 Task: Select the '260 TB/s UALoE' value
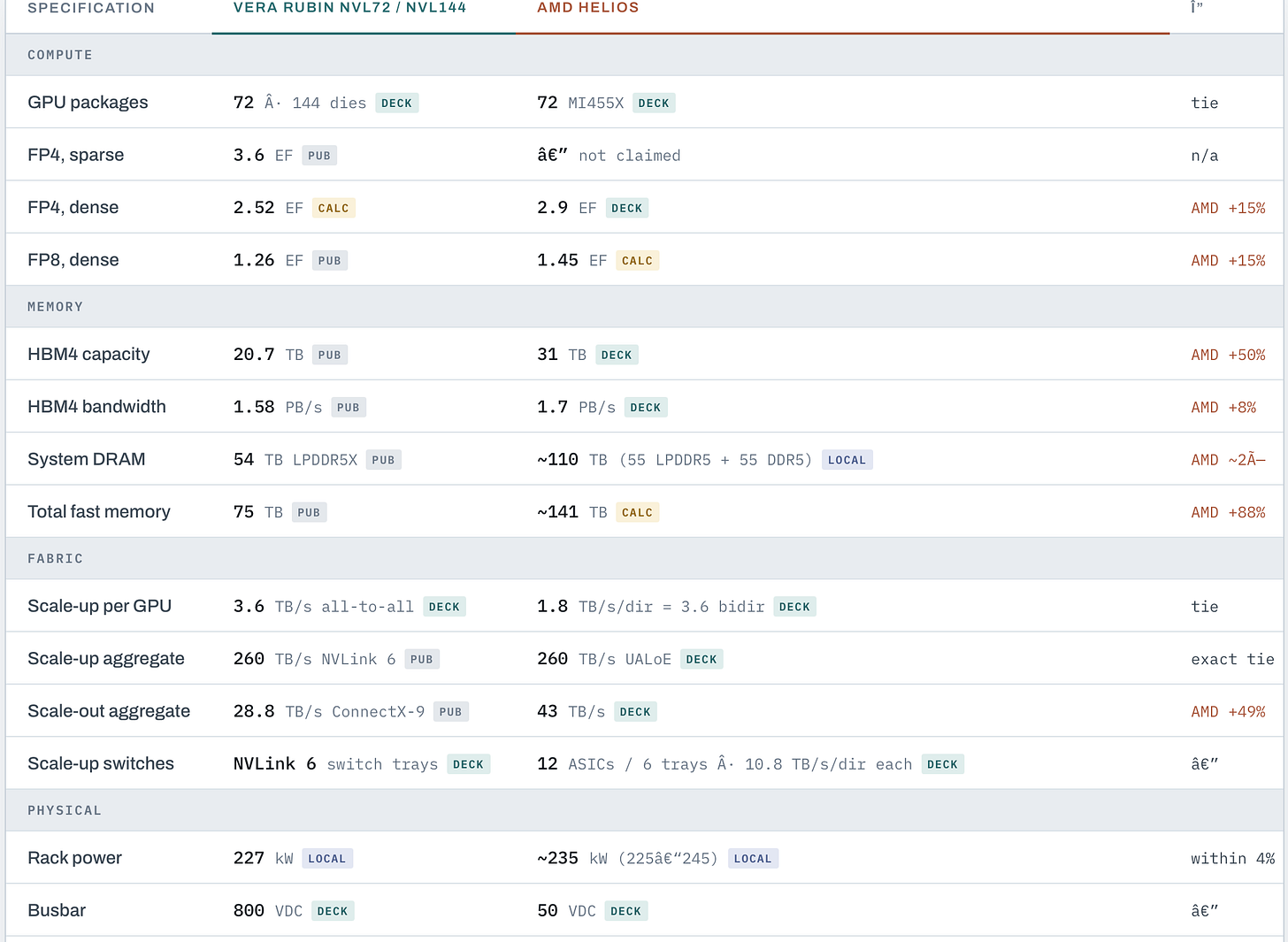pyautogui.click(x=604, y=659)
